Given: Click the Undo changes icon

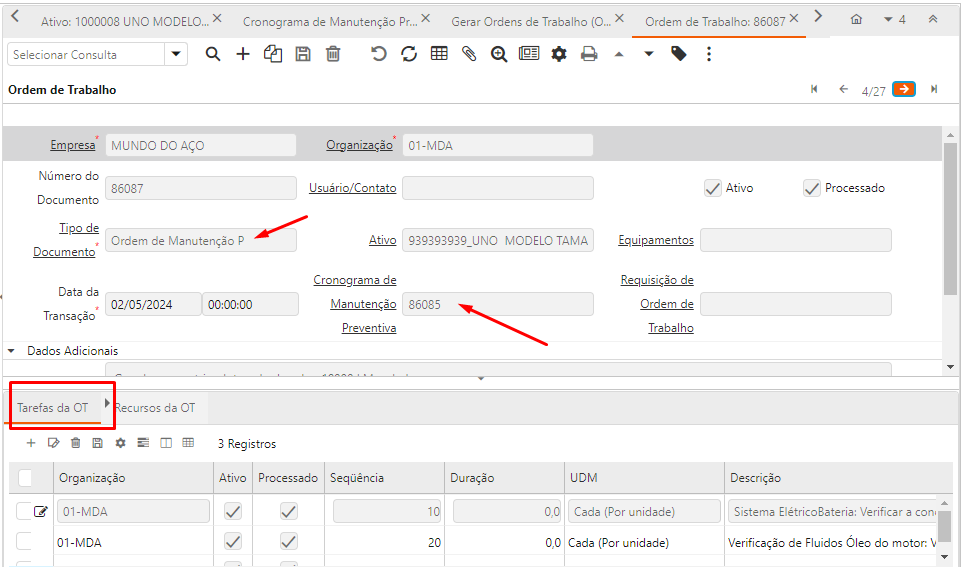Looking at the screenshot, I should point(379,54).
